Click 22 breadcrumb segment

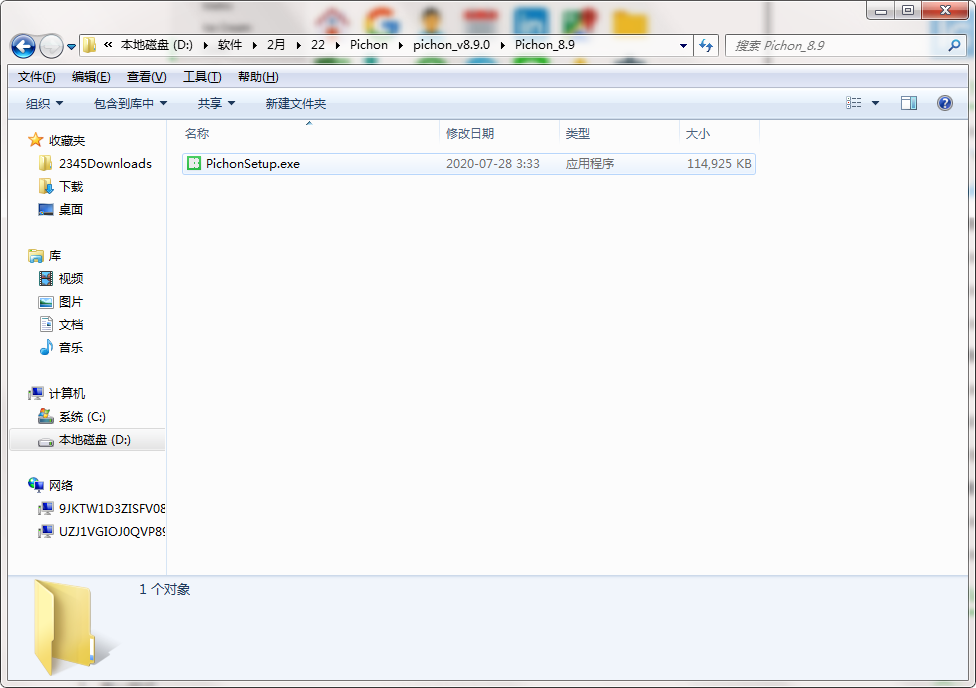tap(317, 45)
